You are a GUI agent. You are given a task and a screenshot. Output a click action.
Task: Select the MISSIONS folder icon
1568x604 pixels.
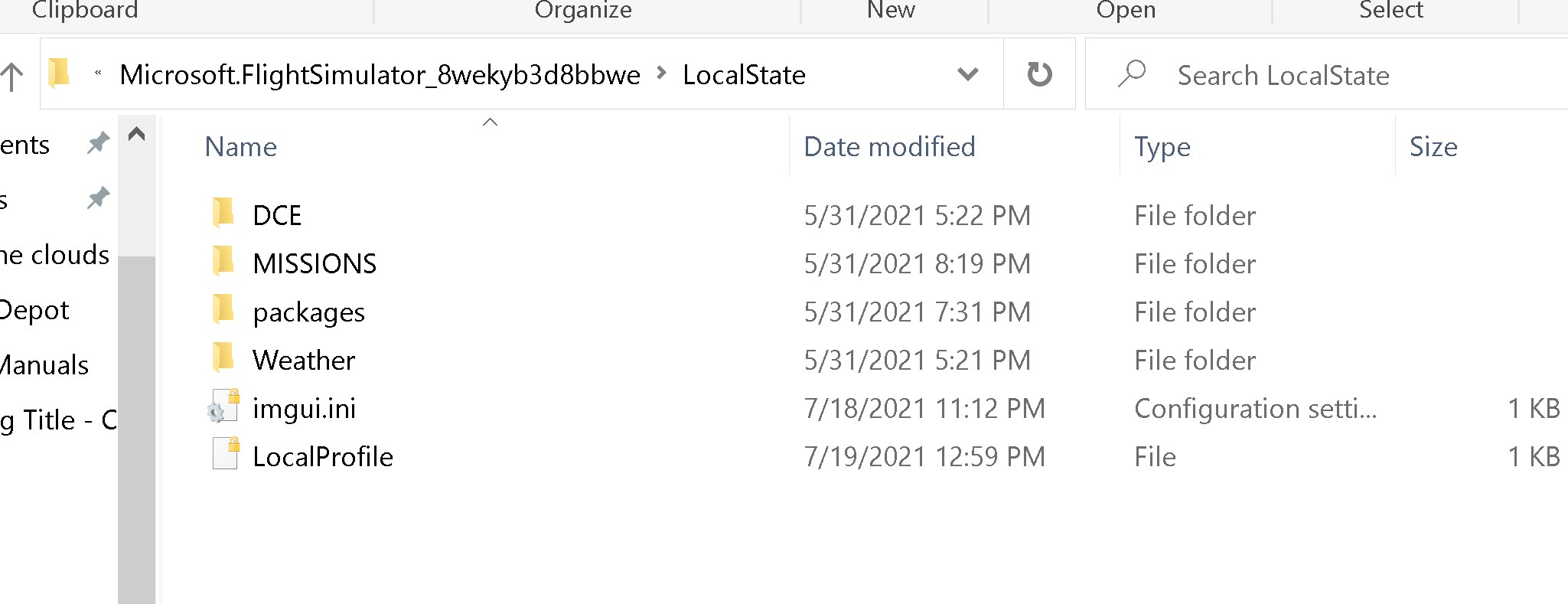click(x=223, y=261)
